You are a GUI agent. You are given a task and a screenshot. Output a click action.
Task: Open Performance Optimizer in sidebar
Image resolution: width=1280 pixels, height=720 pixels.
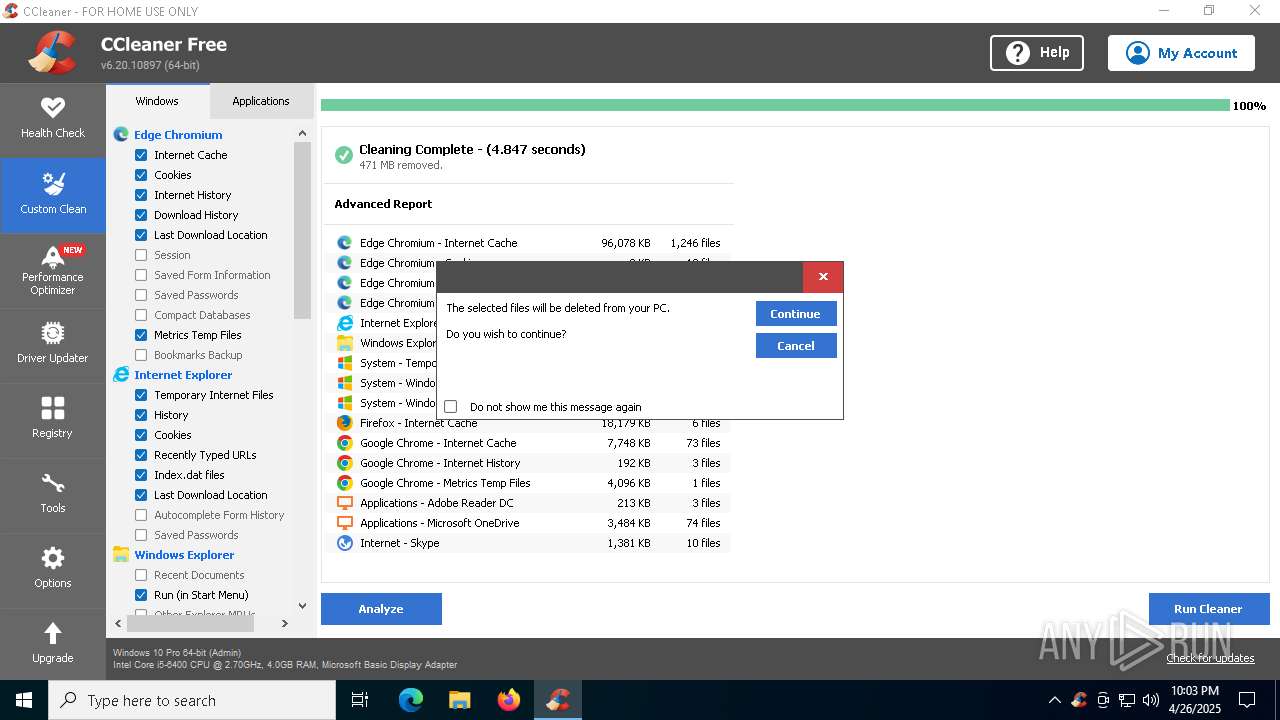pos(53,270)
